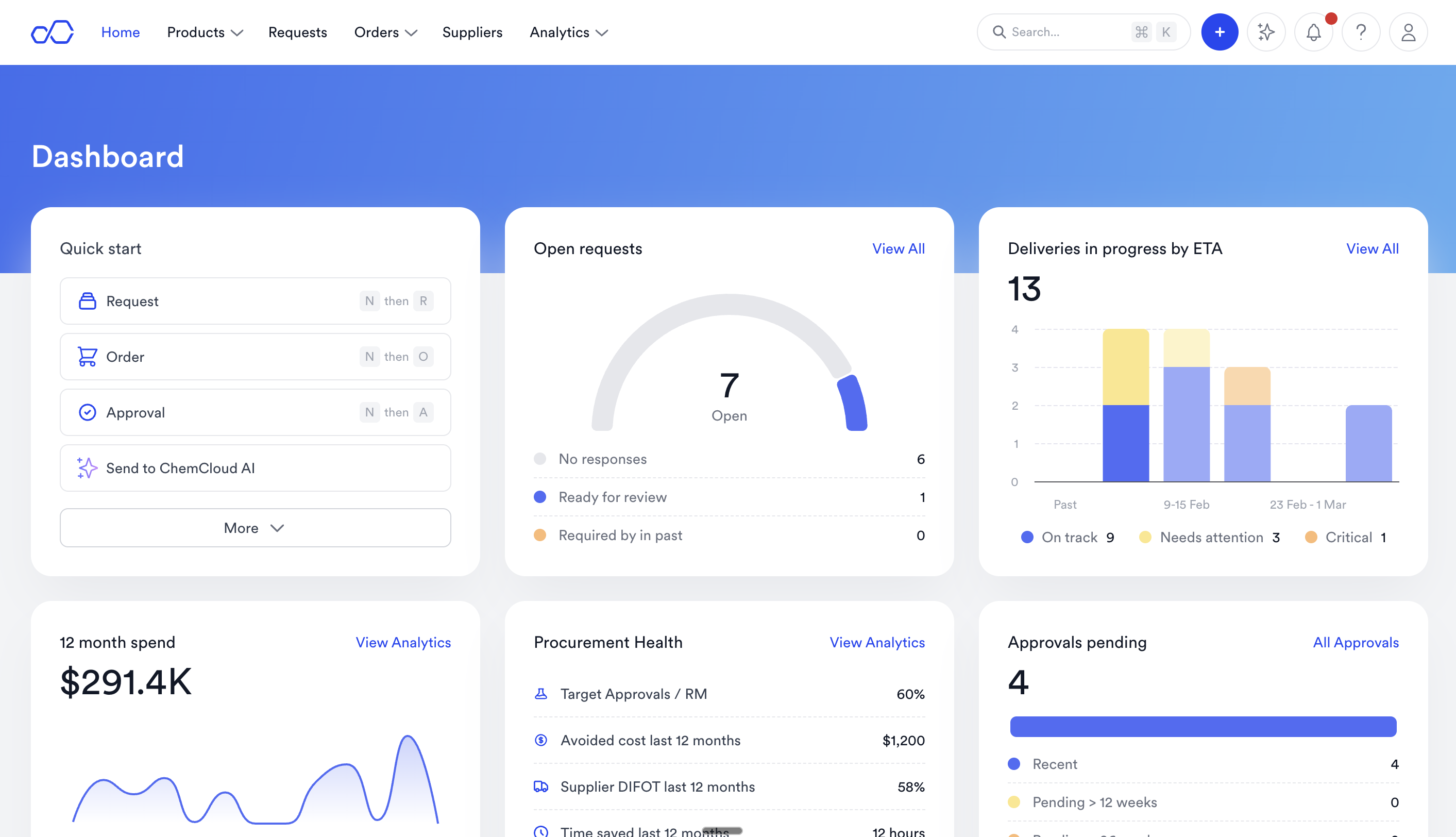Expand the Products dropdown menu
This screenshot has width=1456, height=837.
[205, 32]
